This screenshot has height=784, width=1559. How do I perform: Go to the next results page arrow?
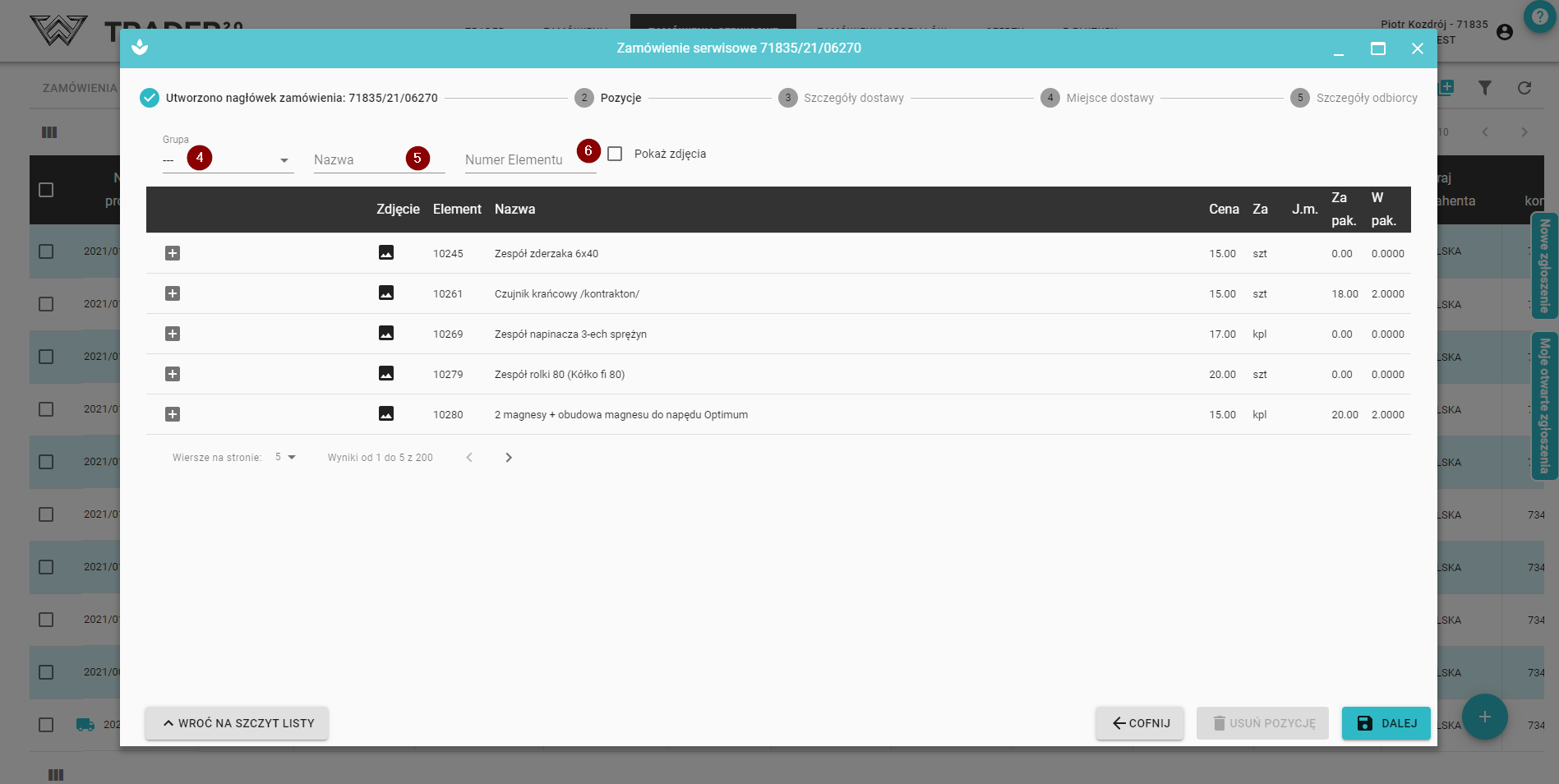509,458
